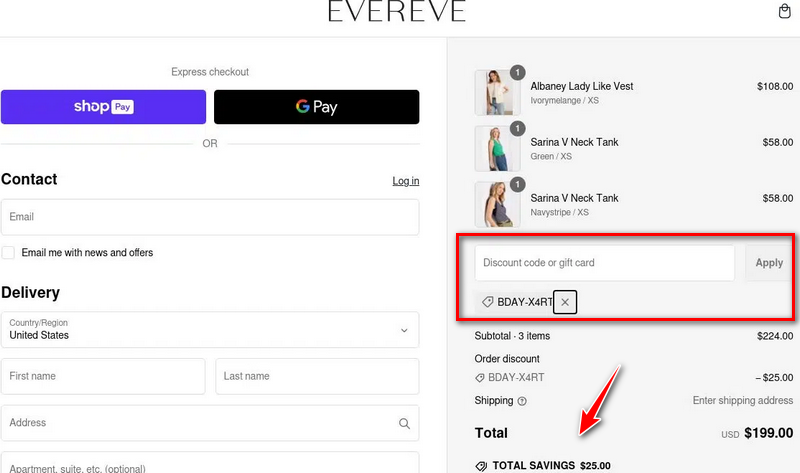The height and width of the screenshot is (473, 800).
Task: Select the Last name field
Action: pos(317,377)
